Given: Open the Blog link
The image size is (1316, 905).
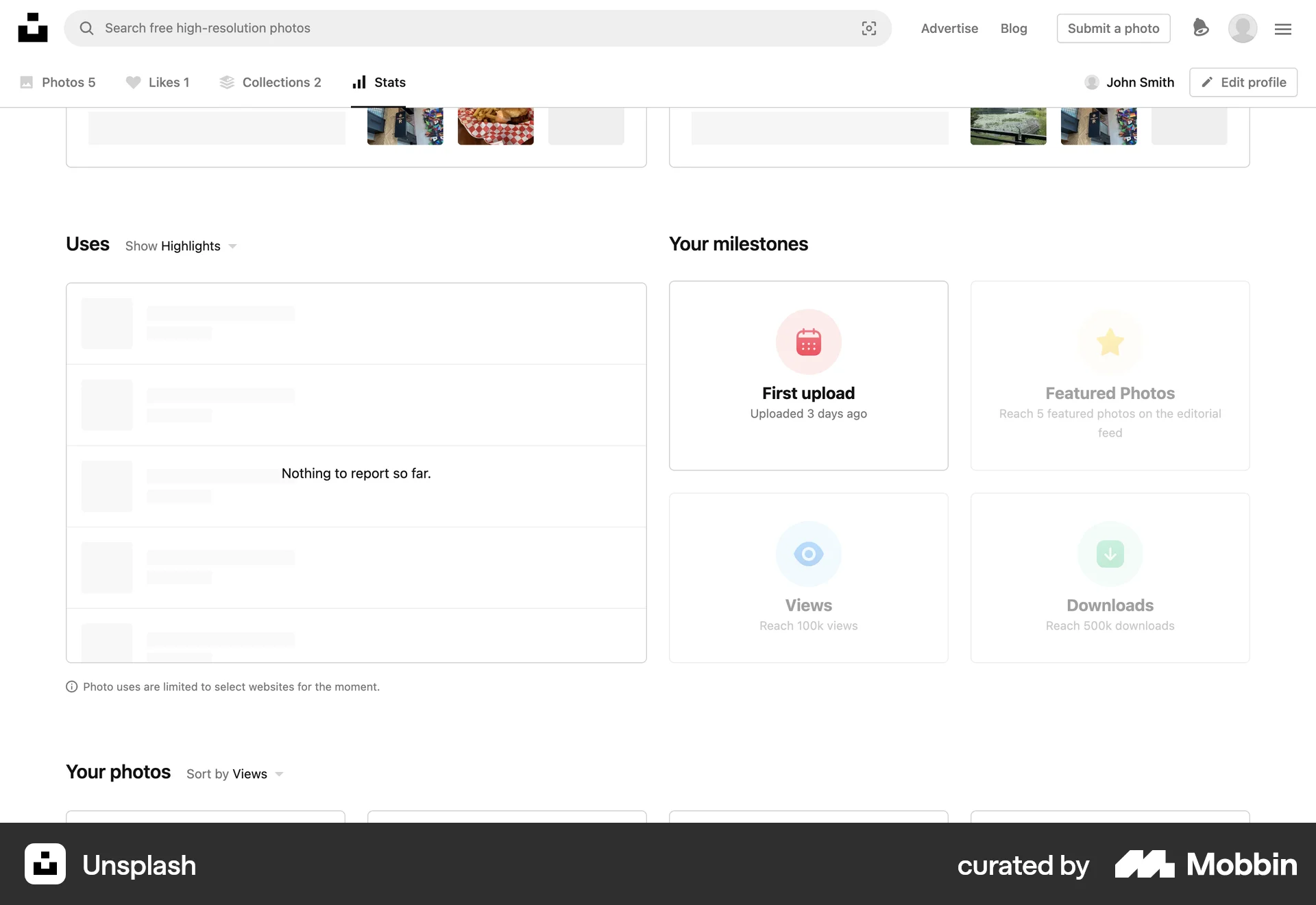Looking at the screenshot, I should [x=1014, y=28].
